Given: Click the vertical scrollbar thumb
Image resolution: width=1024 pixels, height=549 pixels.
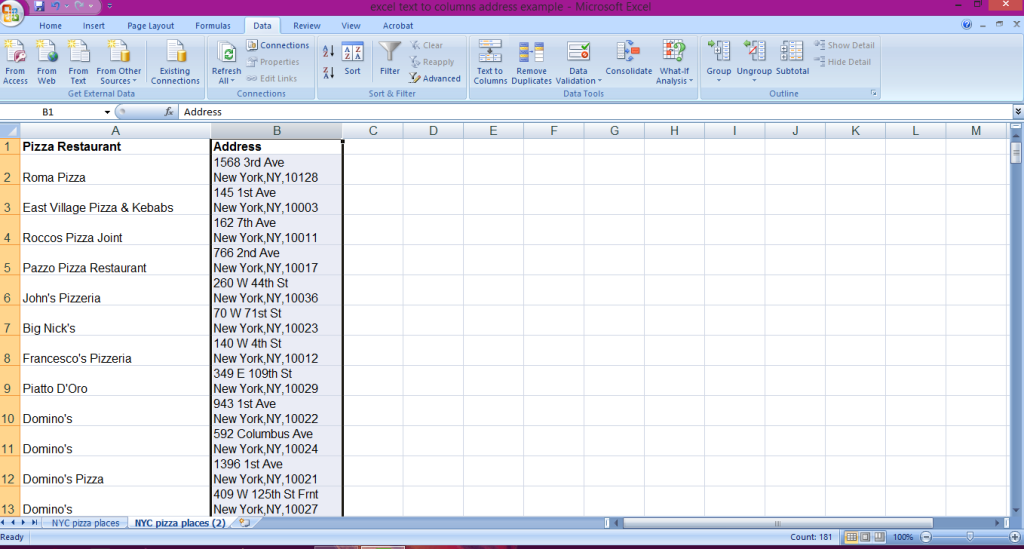Looking at the screenshot, I should tap(1016, 151).
